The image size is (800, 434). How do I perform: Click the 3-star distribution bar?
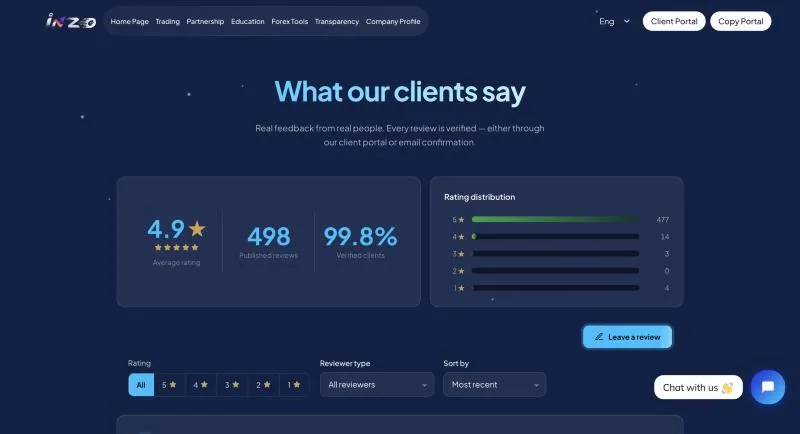tap(555, 253)
